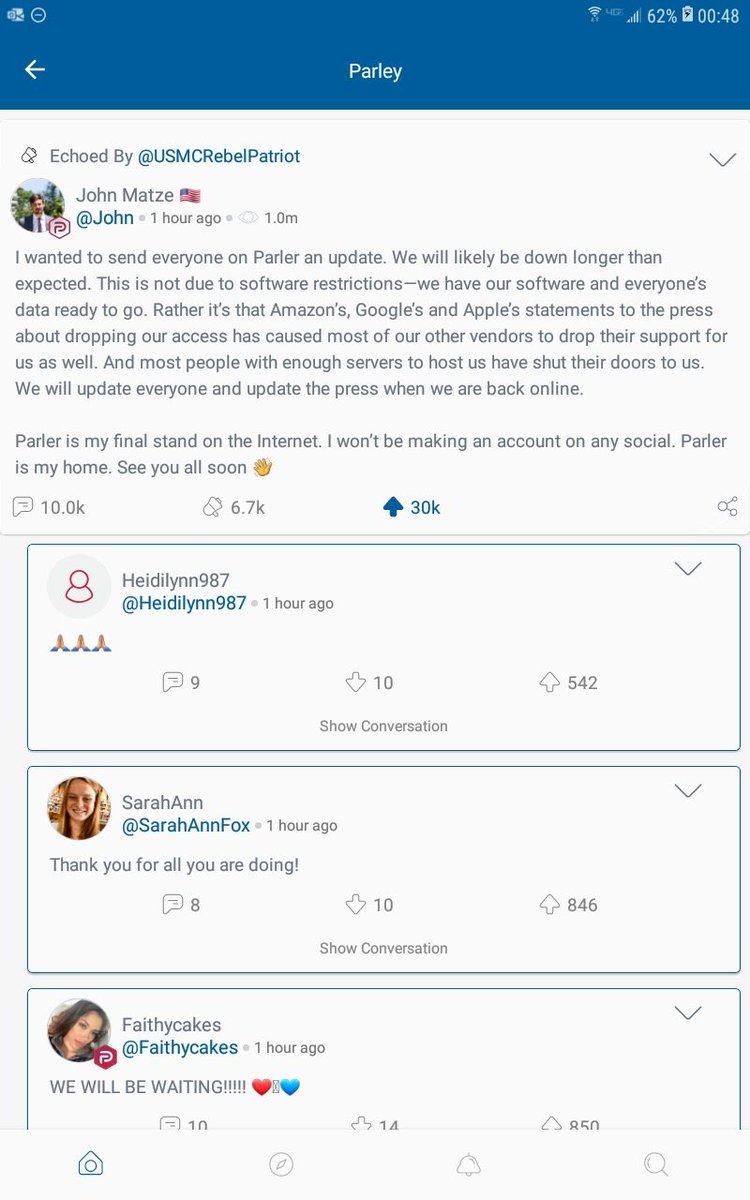Image resolution: width=750 pixels, height=1200 pixels.
Task: Downvote Heidilynn987's comment
Action: tap(355, 682)
